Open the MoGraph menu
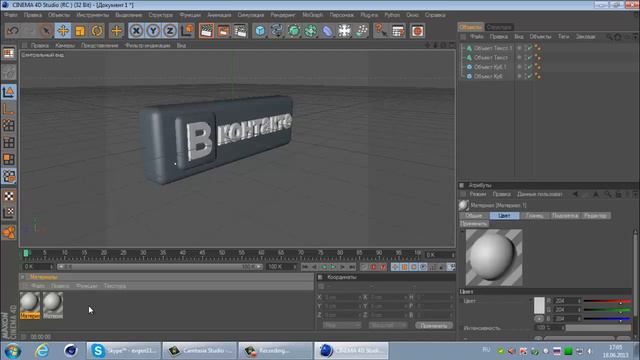Screen dimensions: 640x360 312,15
